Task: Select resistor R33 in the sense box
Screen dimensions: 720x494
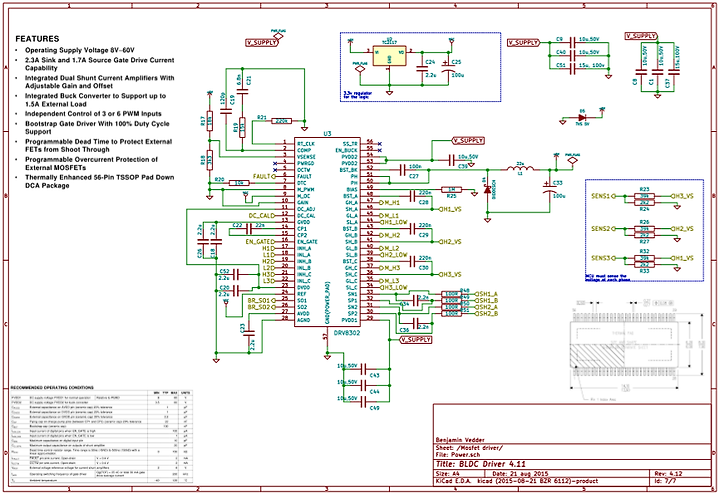Action: click(x=644, y=264)
